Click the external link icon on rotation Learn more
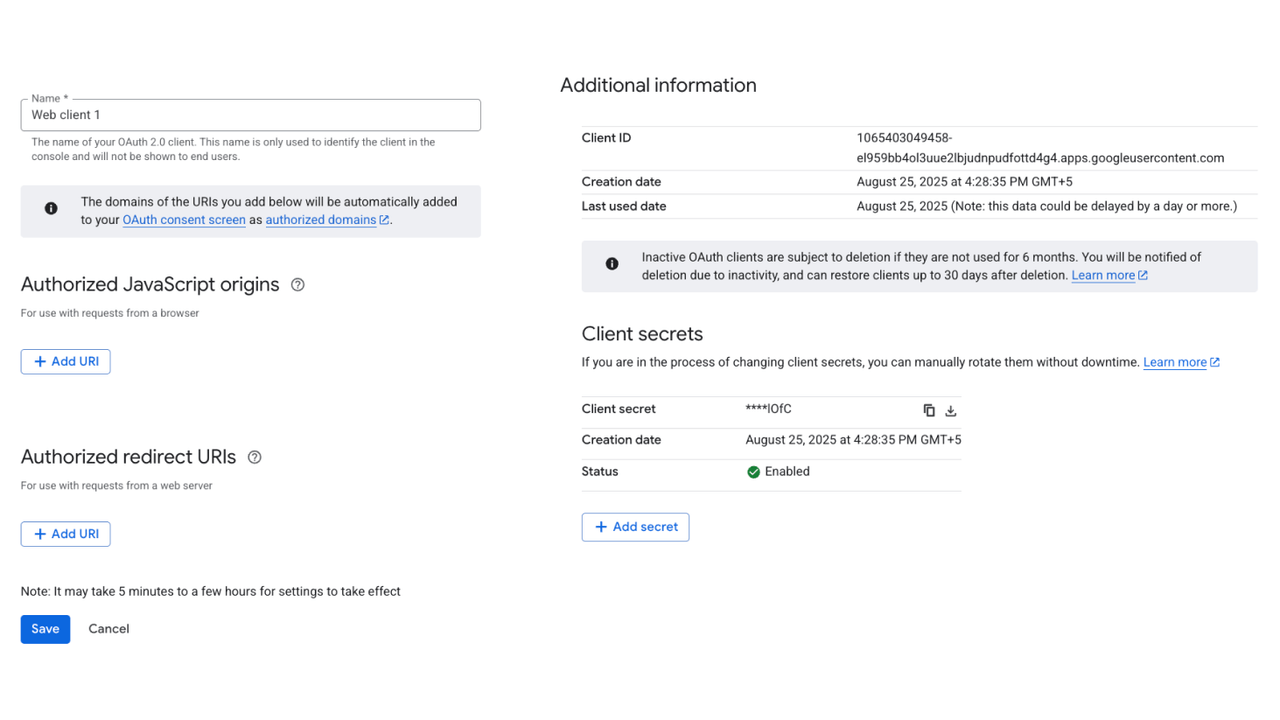Image resolution: width=1280 pixels, height=720 pixels. tap(1215, 361)
